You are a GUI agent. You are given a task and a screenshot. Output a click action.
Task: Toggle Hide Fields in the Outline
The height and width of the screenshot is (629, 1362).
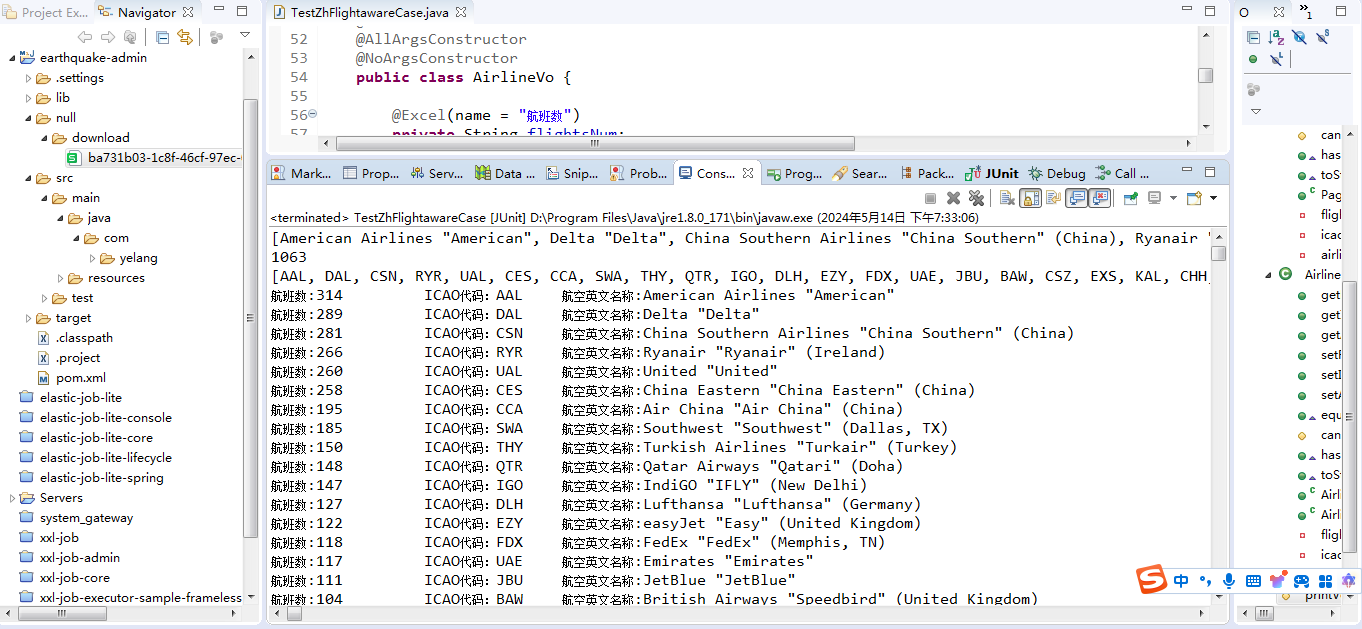point(1299,37)
